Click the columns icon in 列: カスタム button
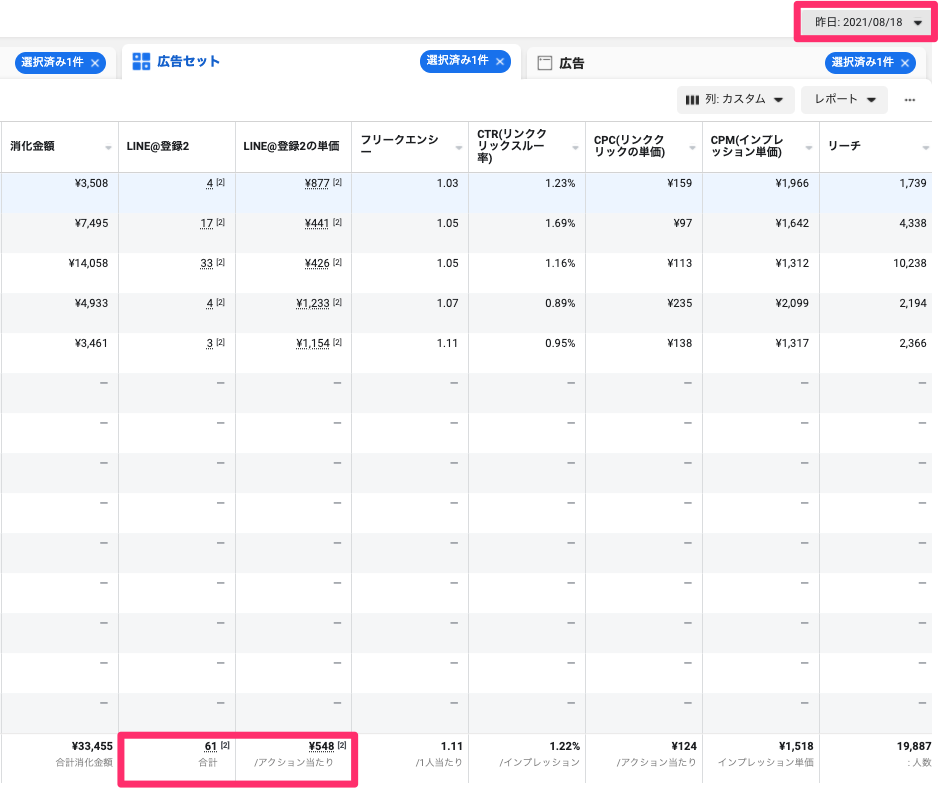This screenshot has width=938, height=788. [692, 100]
